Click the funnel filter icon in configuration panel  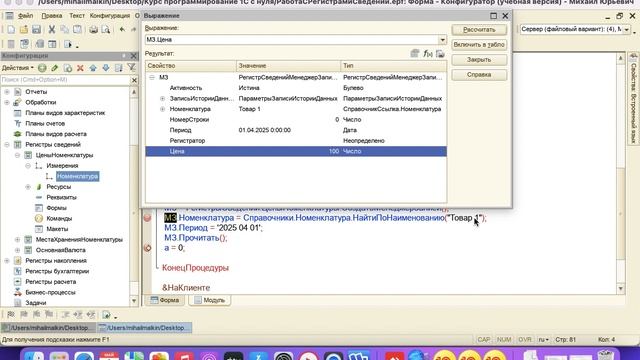coord(131,68)
